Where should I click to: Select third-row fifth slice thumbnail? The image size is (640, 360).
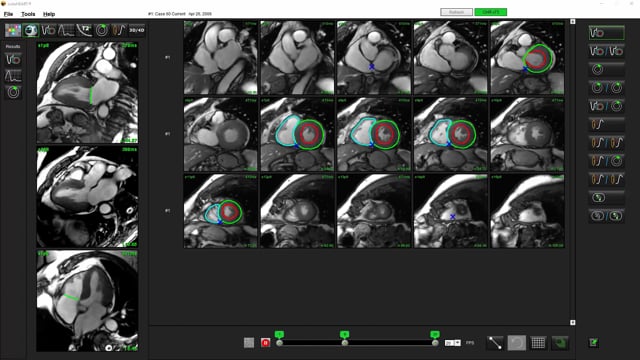(x=527, y=211)
